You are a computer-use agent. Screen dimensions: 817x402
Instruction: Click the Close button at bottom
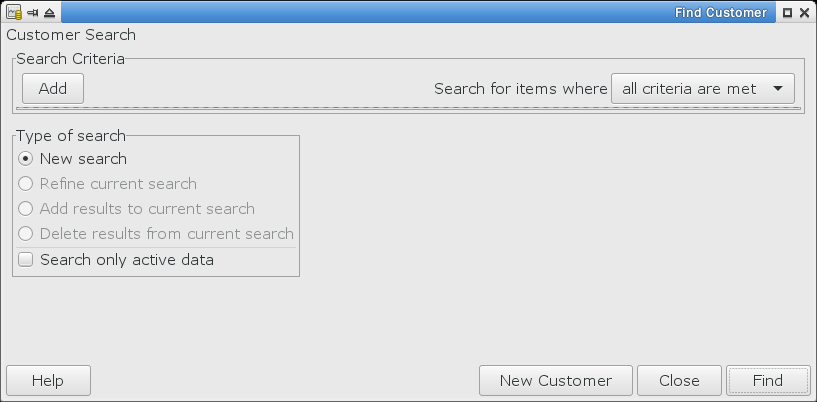click(x=679, y=381)
